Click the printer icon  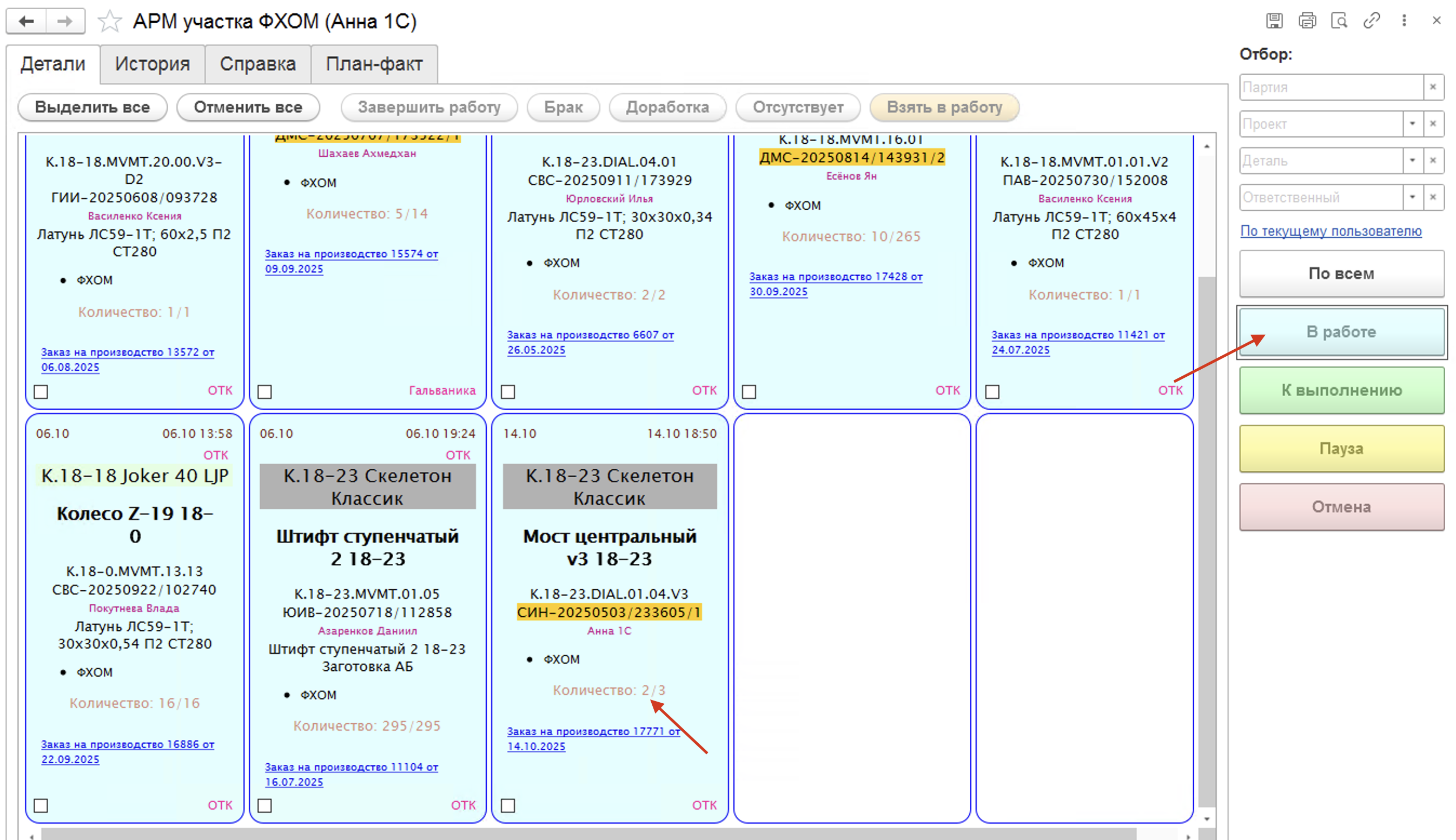(x=1307, y=21)
